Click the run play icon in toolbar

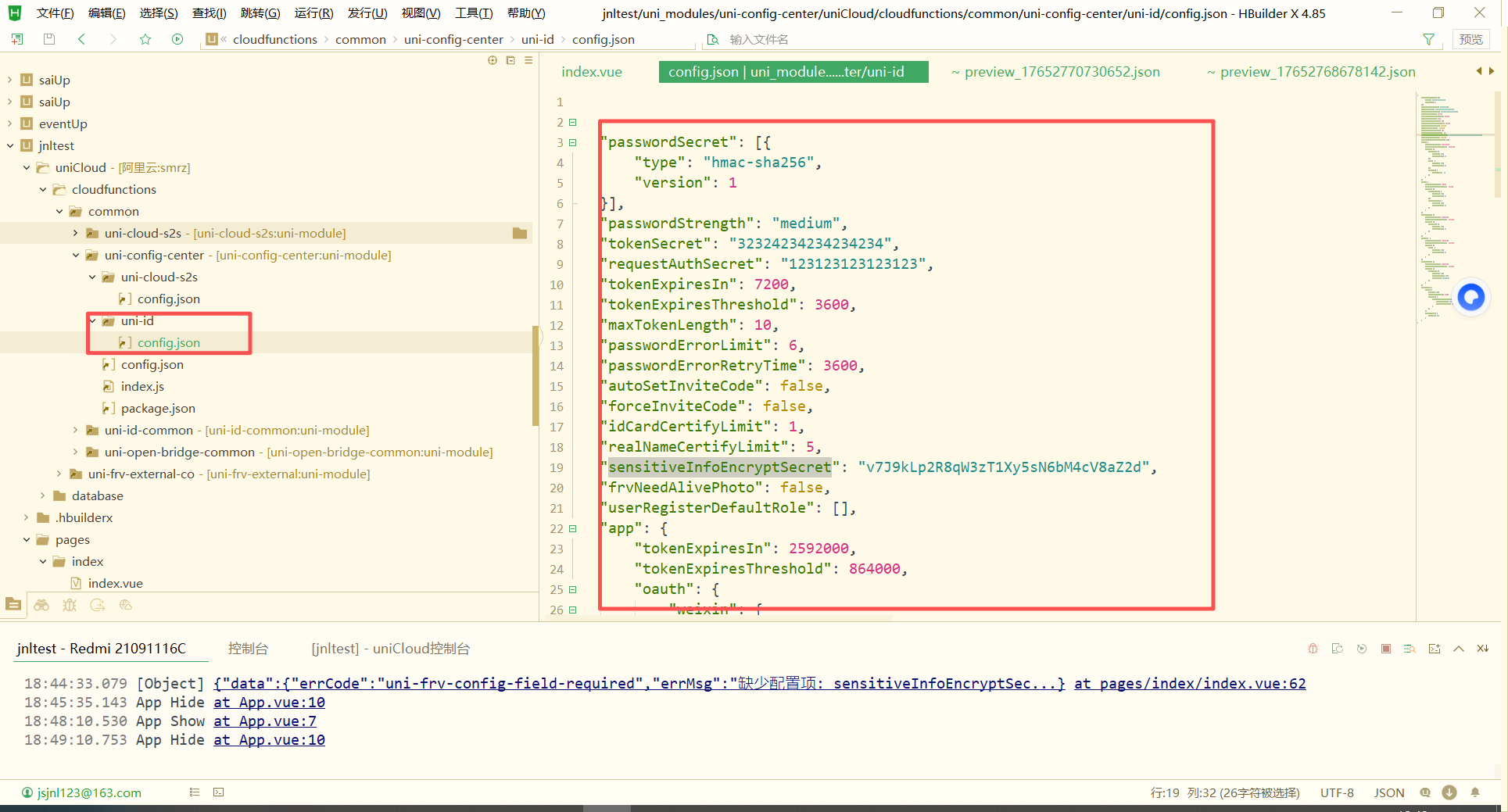(x=177, y=39)
